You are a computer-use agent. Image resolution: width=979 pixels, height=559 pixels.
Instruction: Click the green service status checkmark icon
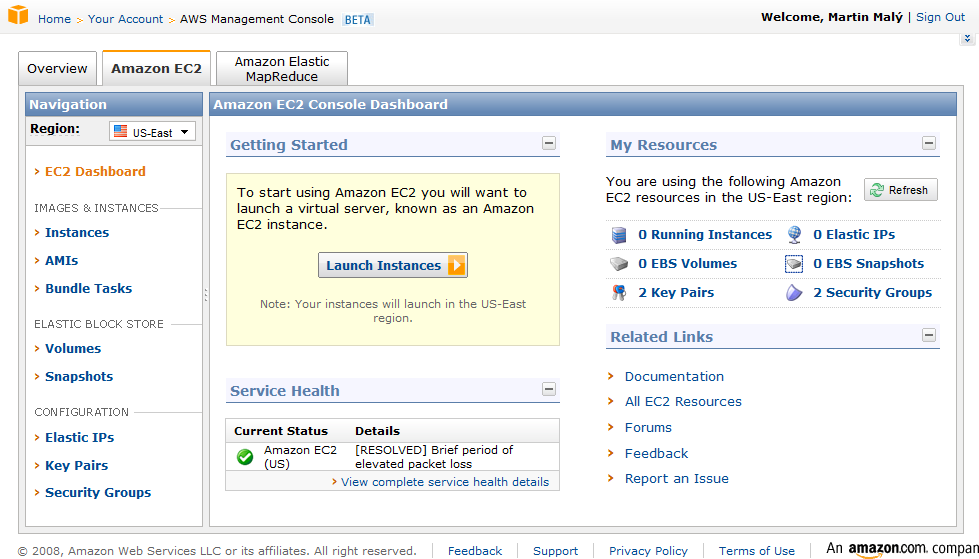pyautogui.click(x=245, y=457)
